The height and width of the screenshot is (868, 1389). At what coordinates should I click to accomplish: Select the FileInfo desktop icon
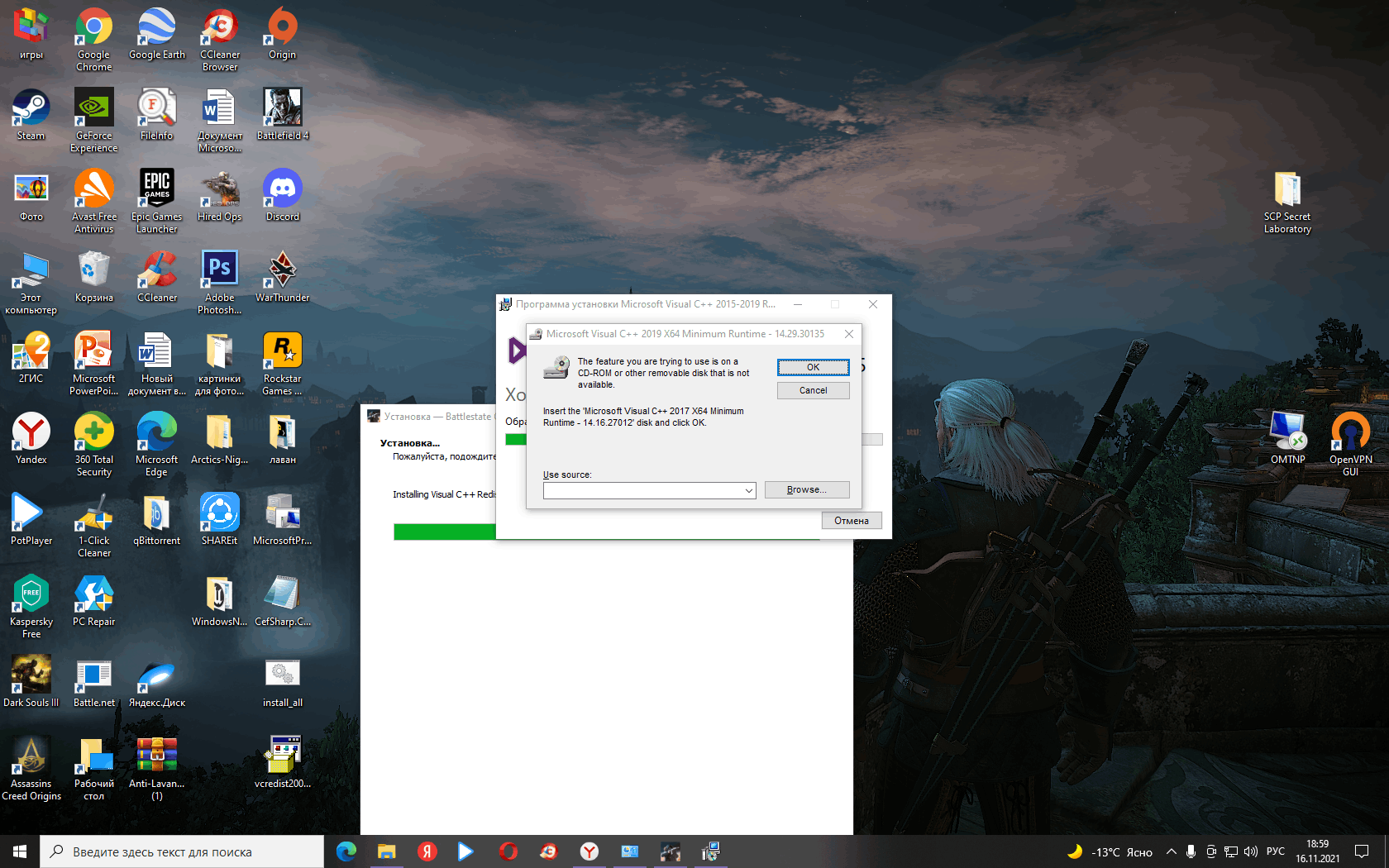pyautogui.click(x=157, y=114)
